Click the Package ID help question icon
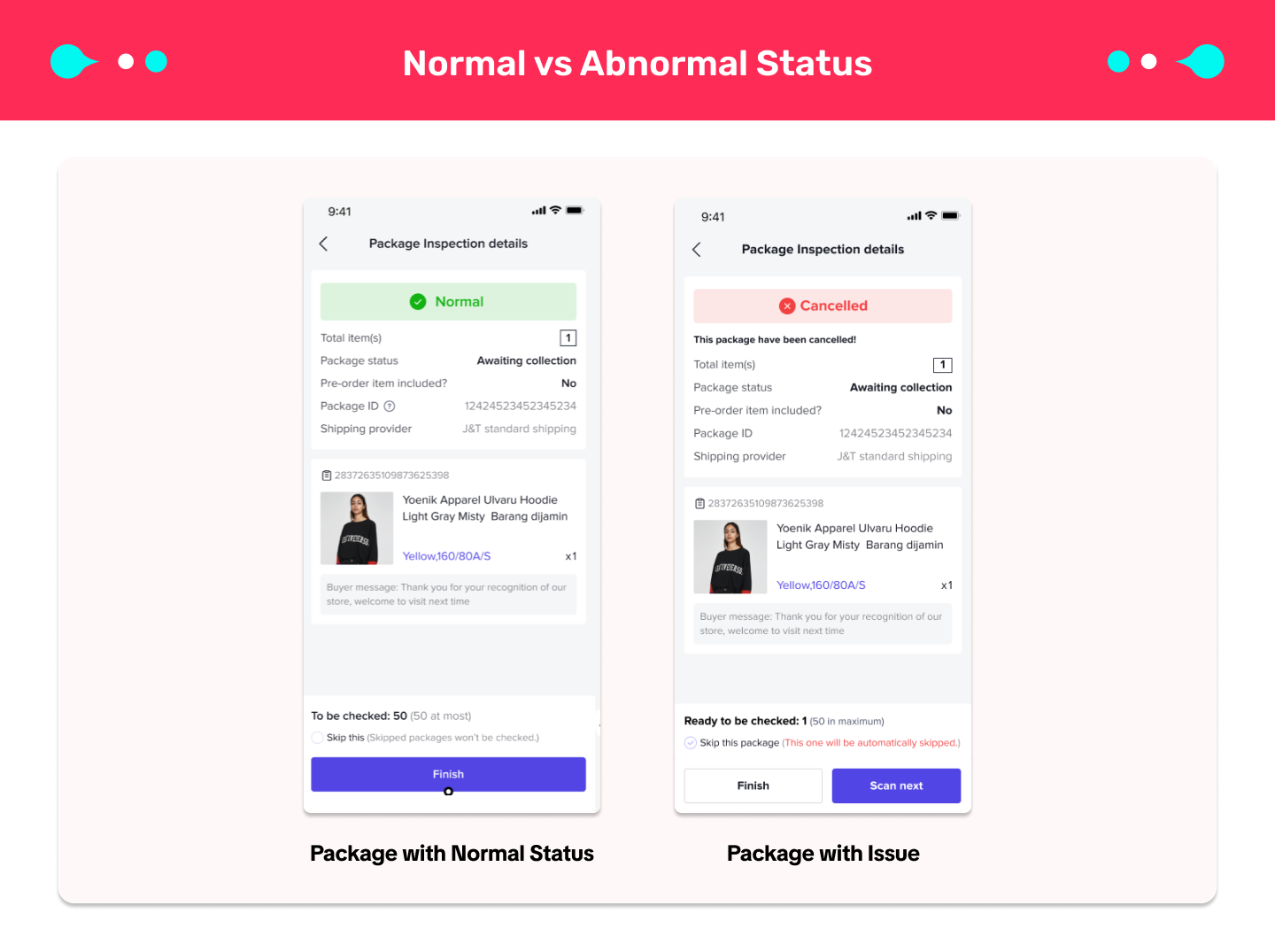Viewport: 1275px width, 952px height. click(390, 406)
